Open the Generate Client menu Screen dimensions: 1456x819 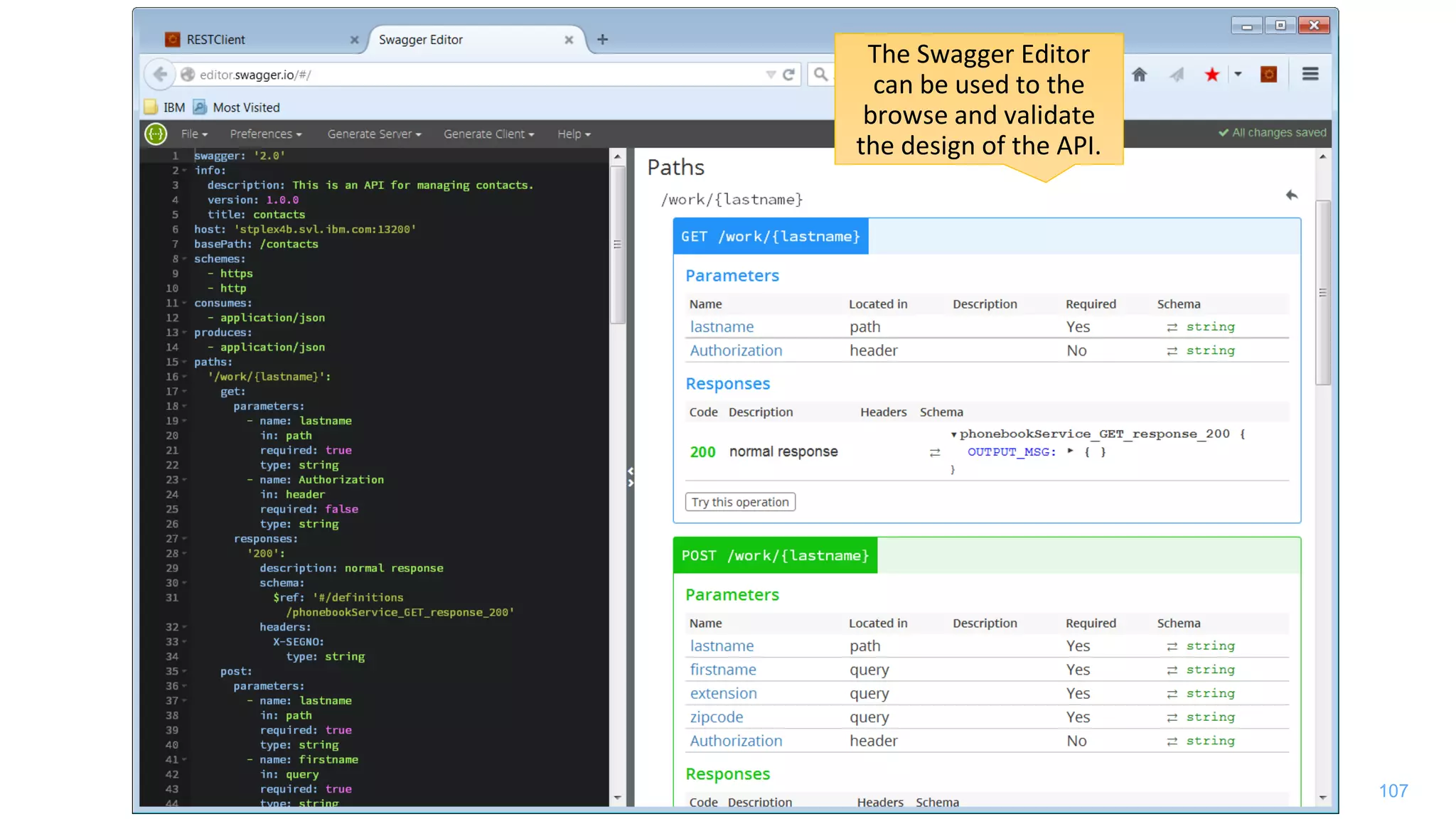[x=488, y=134]
